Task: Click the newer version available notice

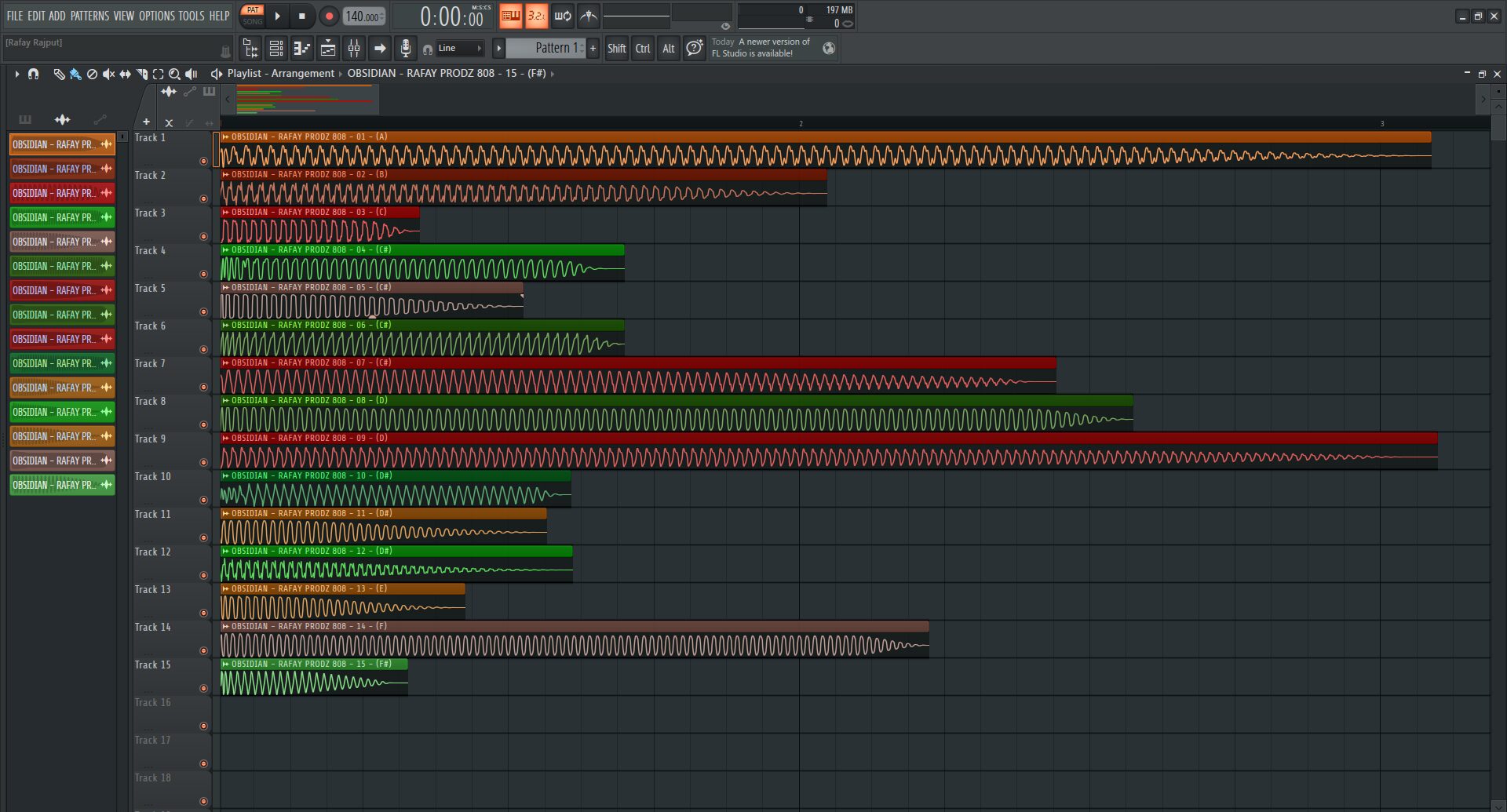Action: pos(760,48)
